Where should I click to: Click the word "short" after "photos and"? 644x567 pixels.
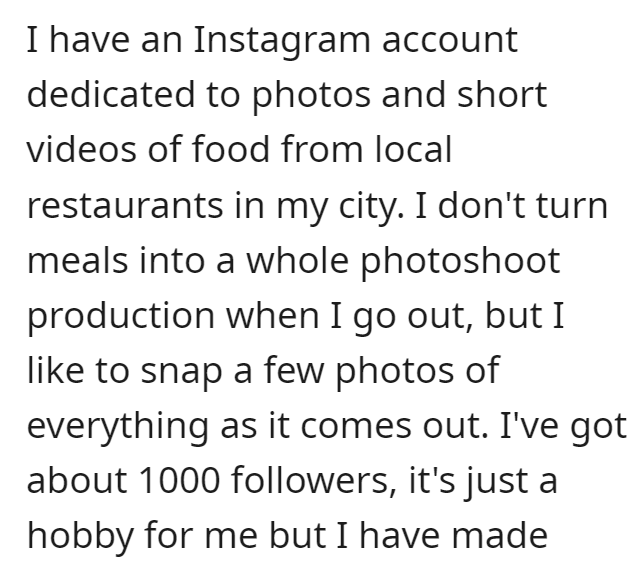pyautogui.click(x=502, y=94)
